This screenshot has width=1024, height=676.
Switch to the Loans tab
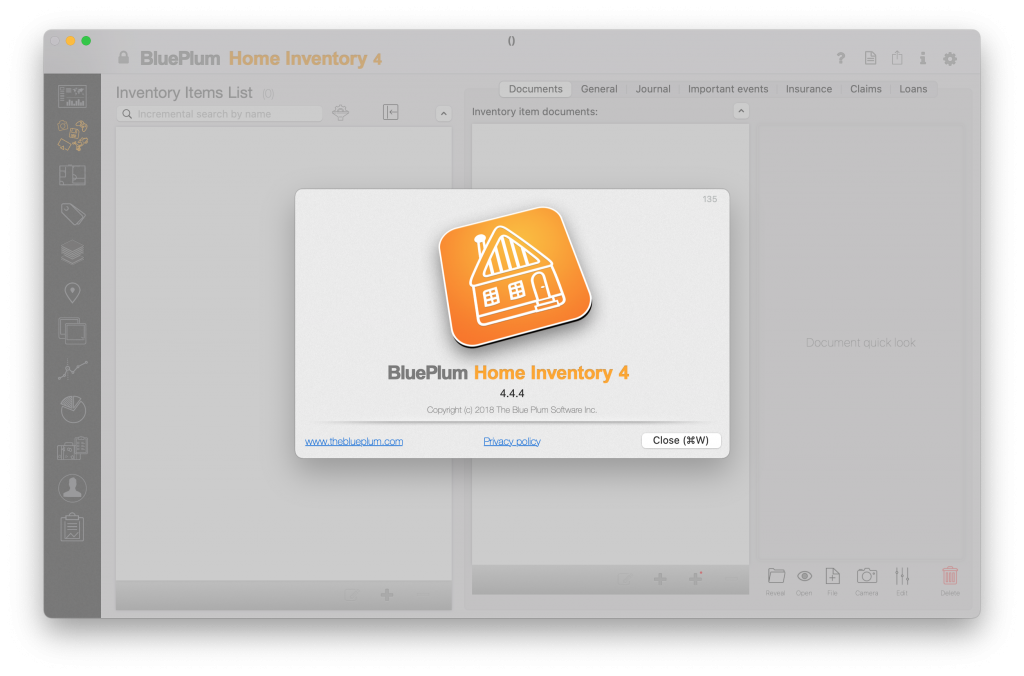coord(913,89)
